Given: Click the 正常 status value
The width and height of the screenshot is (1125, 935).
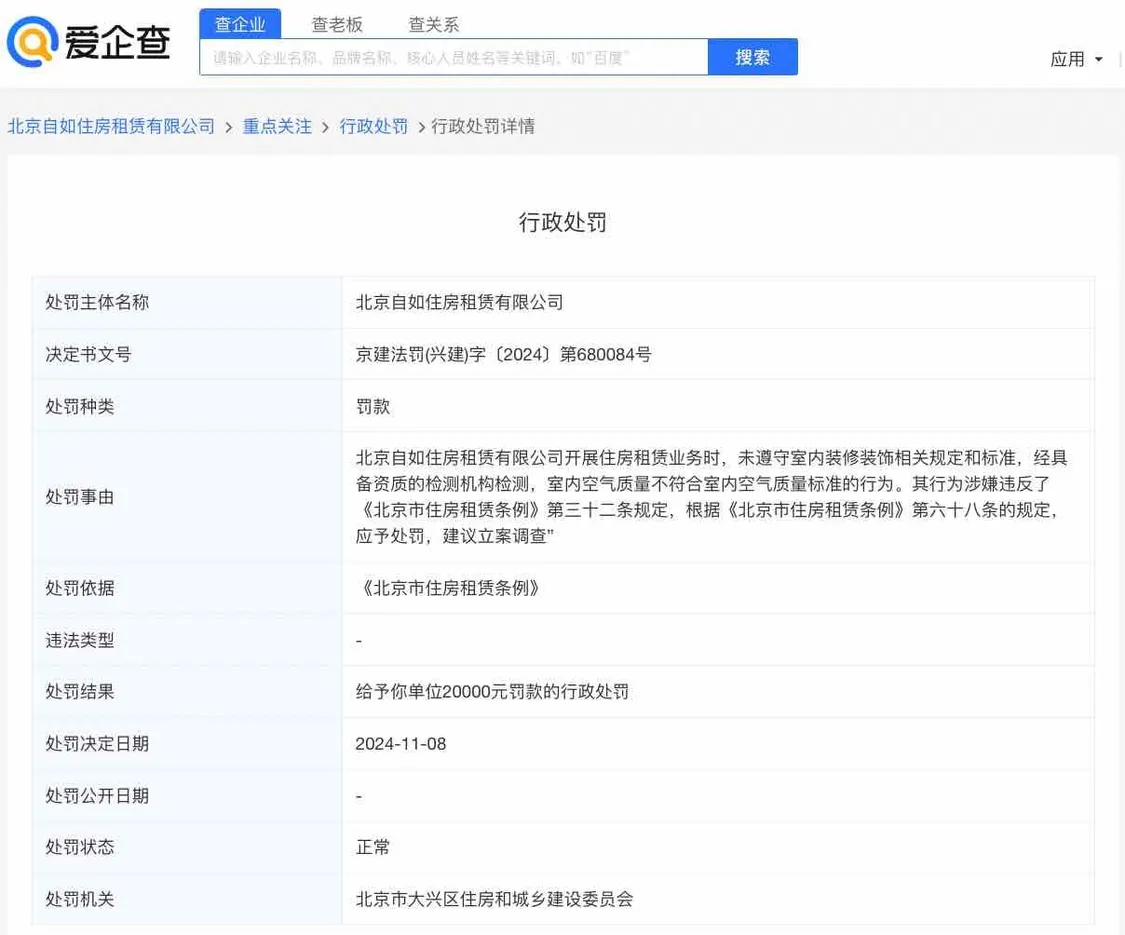Looking at the screenshot, I should click(373, 847).
